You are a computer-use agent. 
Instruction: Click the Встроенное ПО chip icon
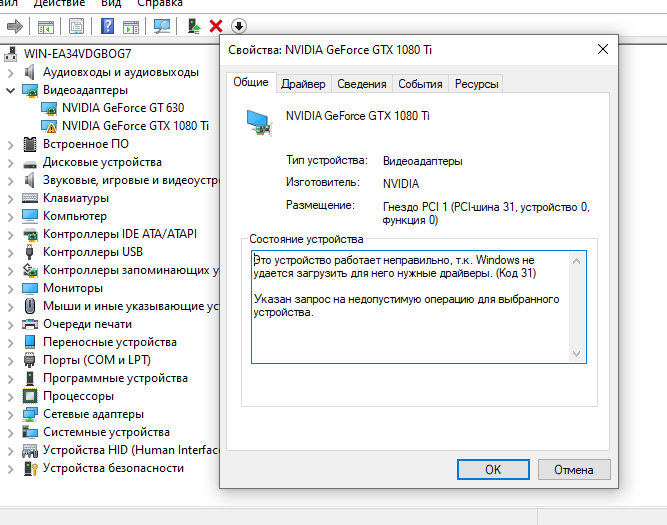click(x=30, y=144)
